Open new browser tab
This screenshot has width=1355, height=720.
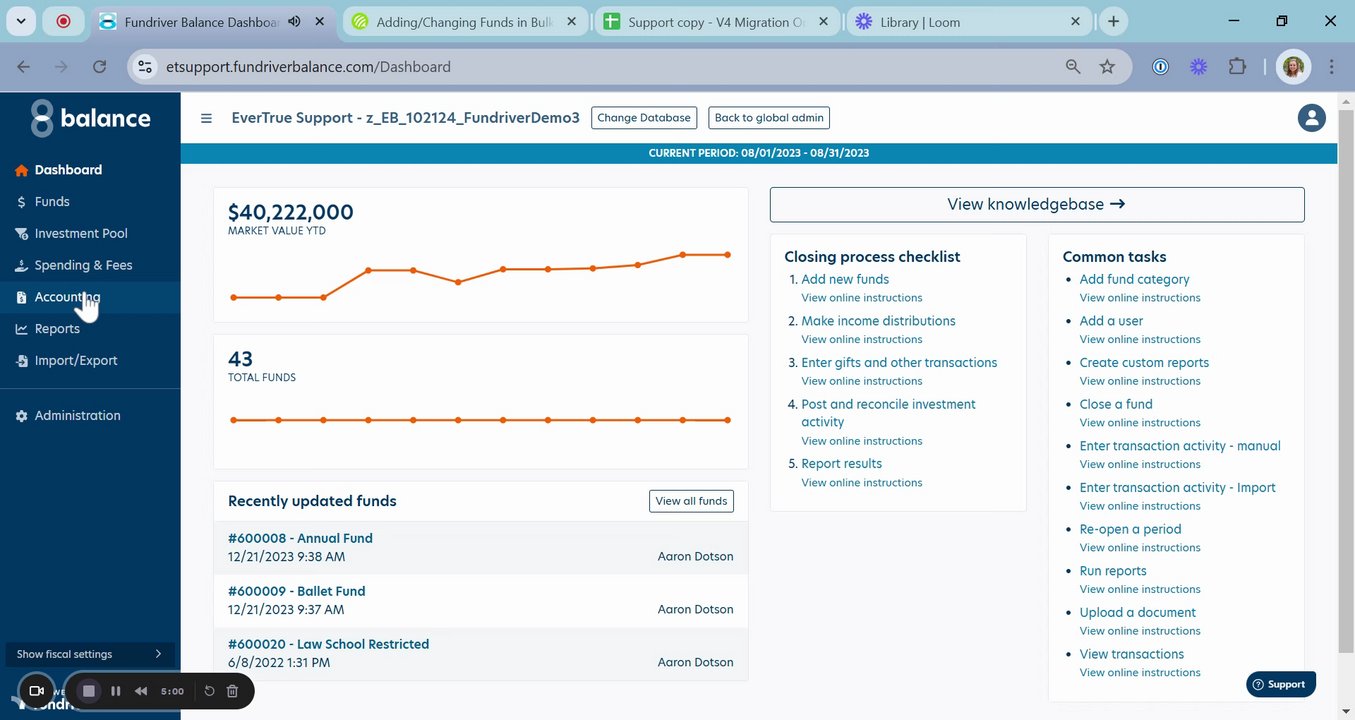pos(1113,21)
